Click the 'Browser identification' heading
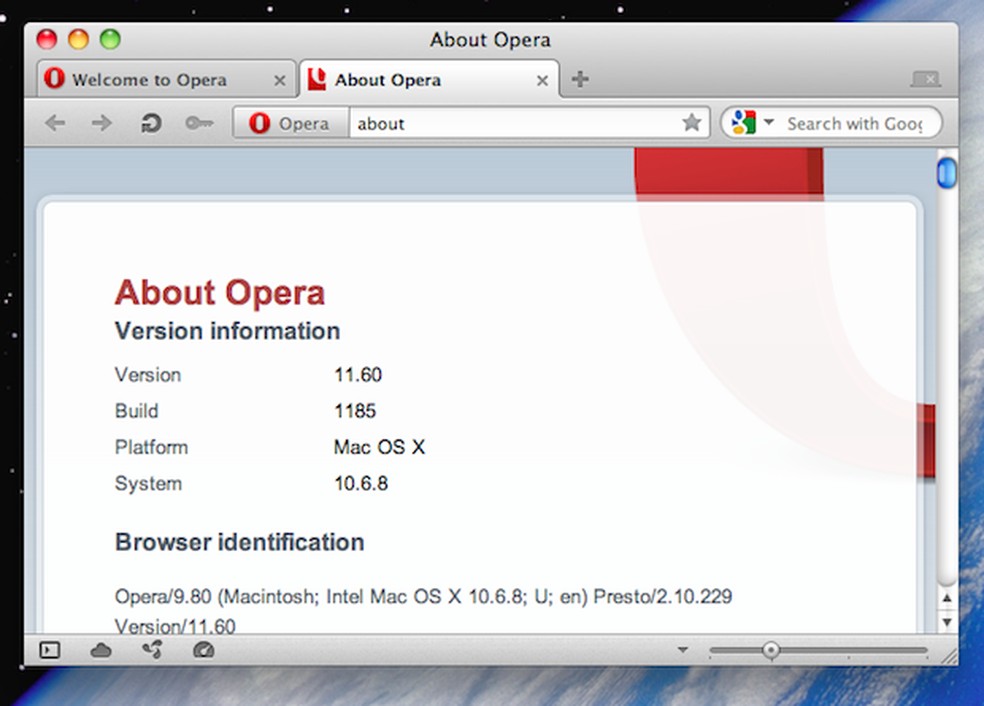Image resolution: width=984 pixels, height=706 pixels. 240,542
